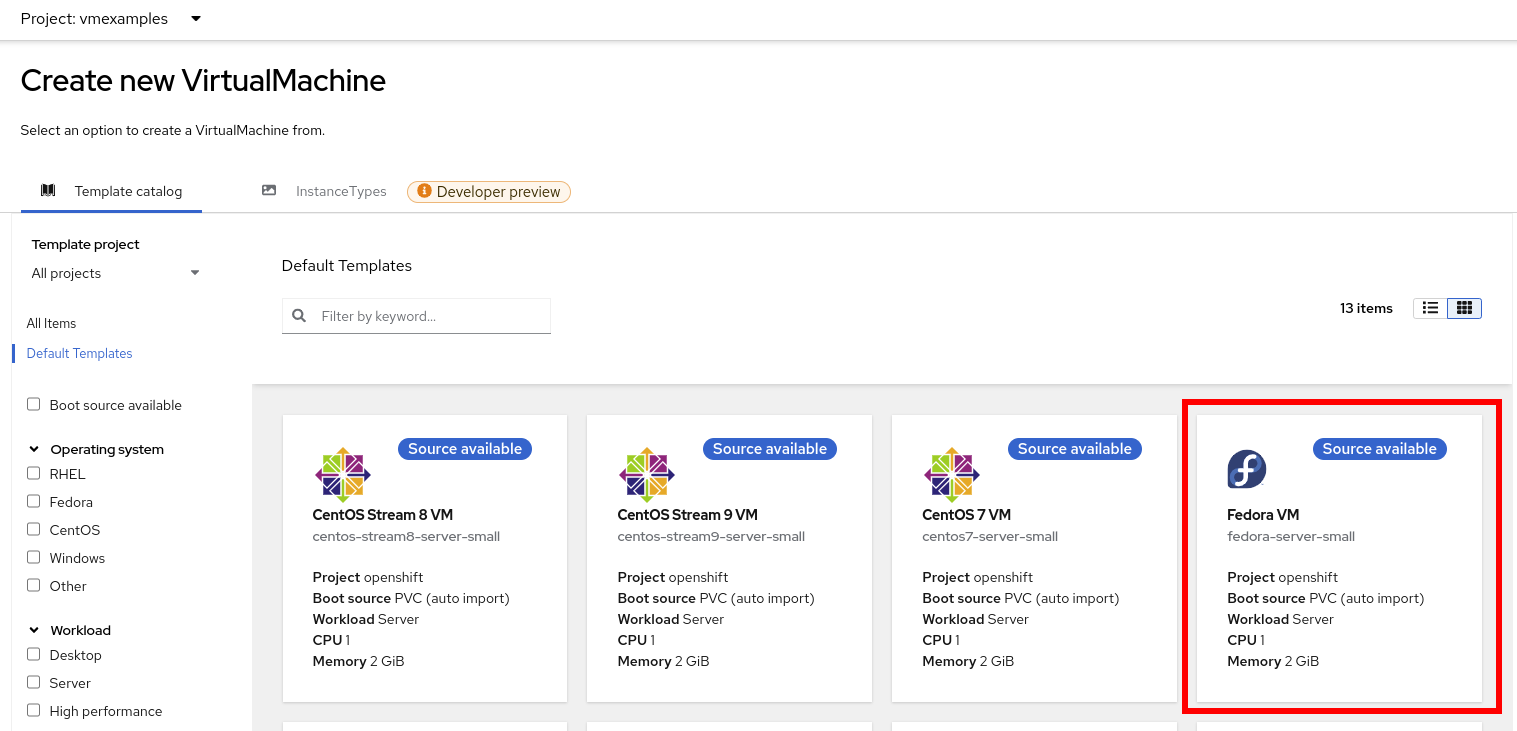Enable the Boot source available checkbox
Screen dimensions: 1517x731
(34, 405)
